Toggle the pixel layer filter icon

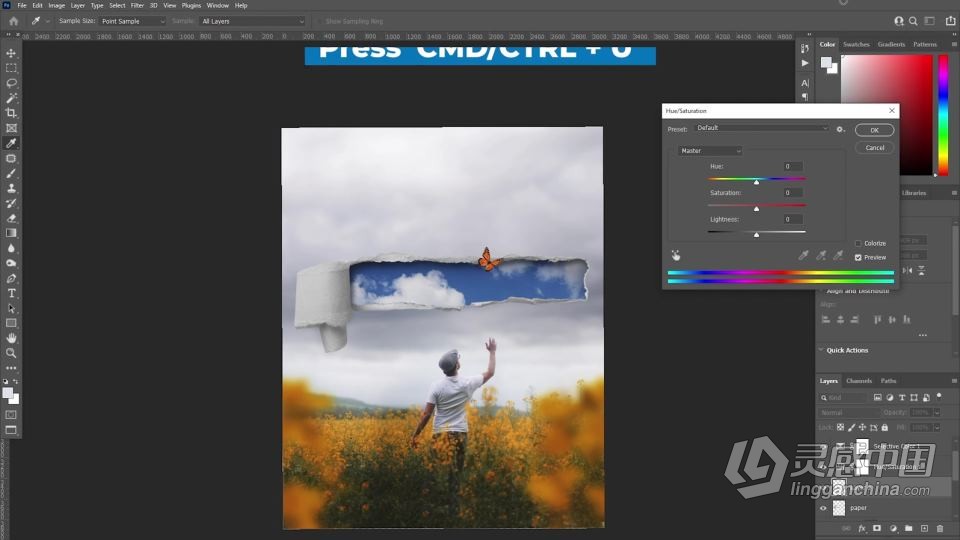click(877, 397)
